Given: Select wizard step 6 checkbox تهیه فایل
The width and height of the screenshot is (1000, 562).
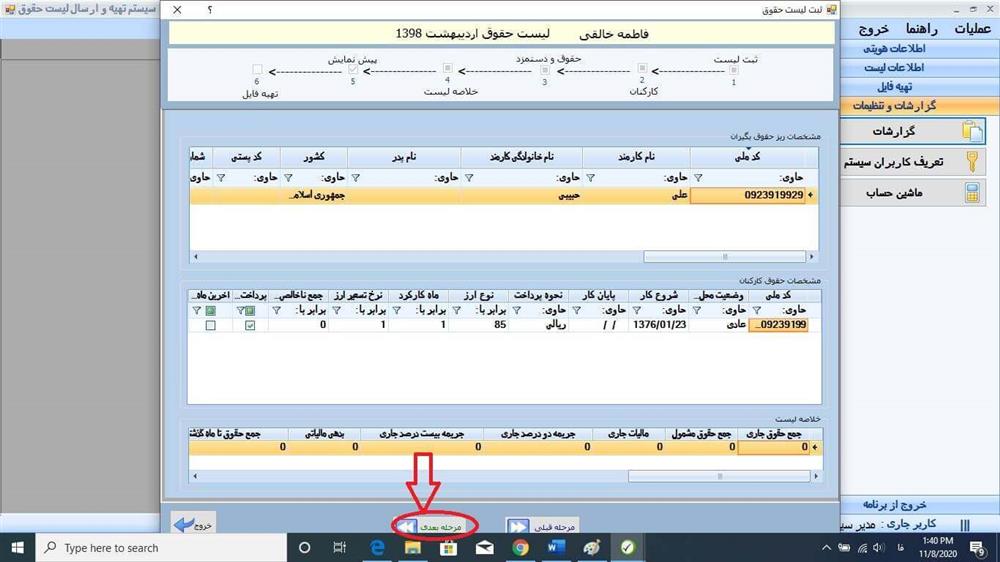Looking at the screenshot, I should [x=258, y=69].
